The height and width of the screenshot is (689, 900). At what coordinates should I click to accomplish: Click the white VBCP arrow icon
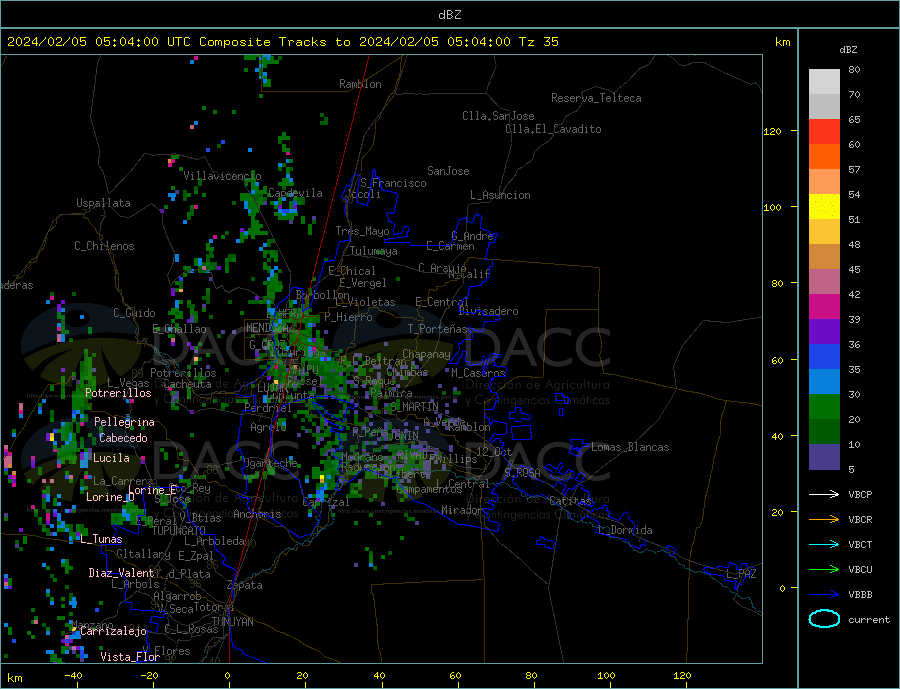[x=824, y=494]
